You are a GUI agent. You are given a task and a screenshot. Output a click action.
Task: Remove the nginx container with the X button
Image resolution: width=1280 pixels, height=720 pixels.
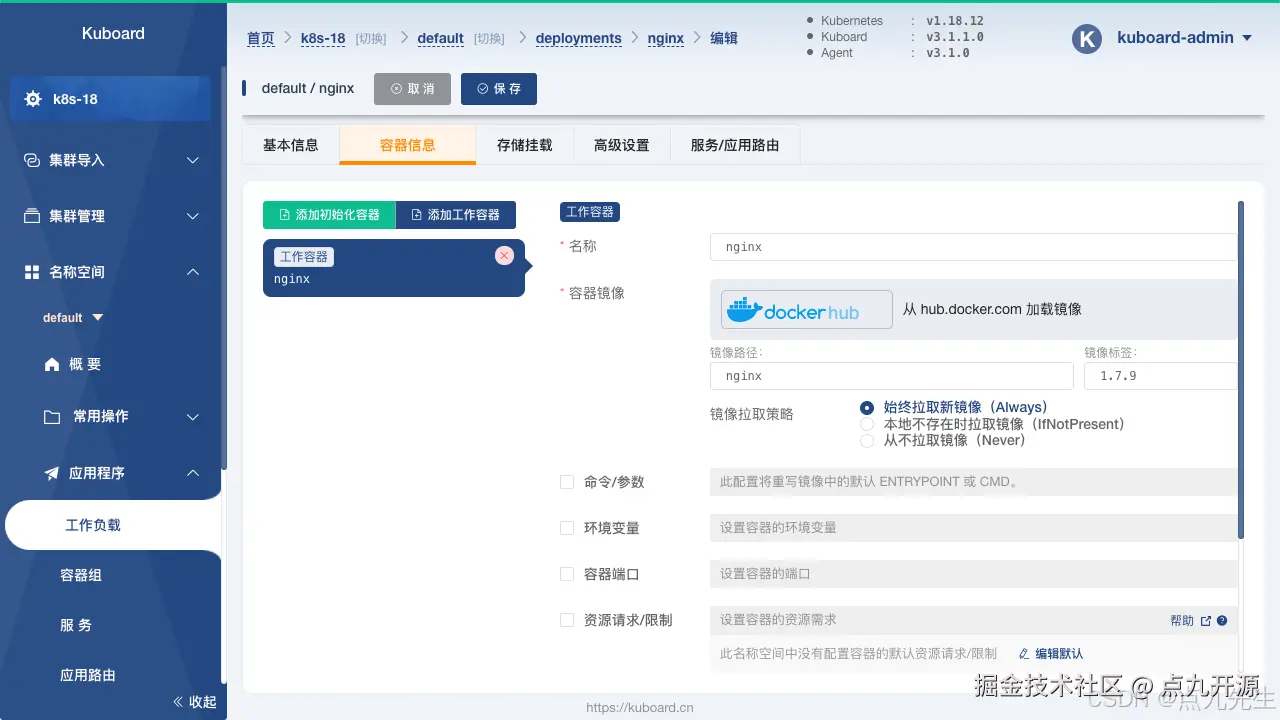coord(504,255)
